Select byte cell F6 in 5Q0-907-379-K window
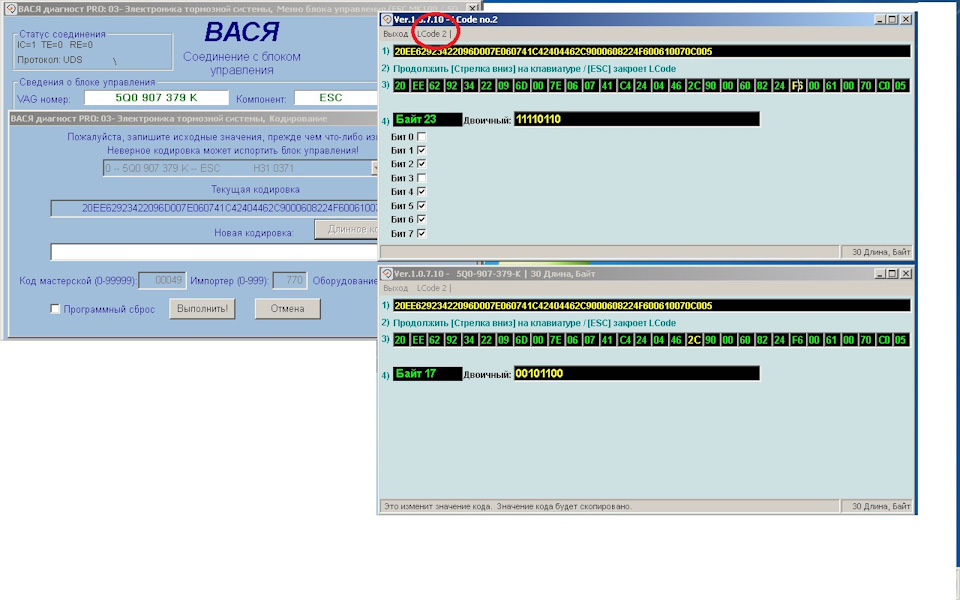Image resolution: width=960 pixels, height=600 pixels. [x=797, y=340]
